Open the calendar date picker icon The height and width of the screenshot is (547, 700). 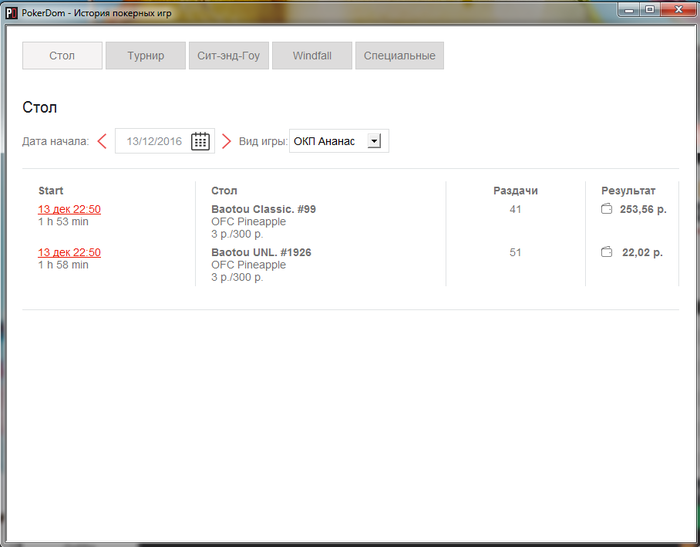pos(200,142)
